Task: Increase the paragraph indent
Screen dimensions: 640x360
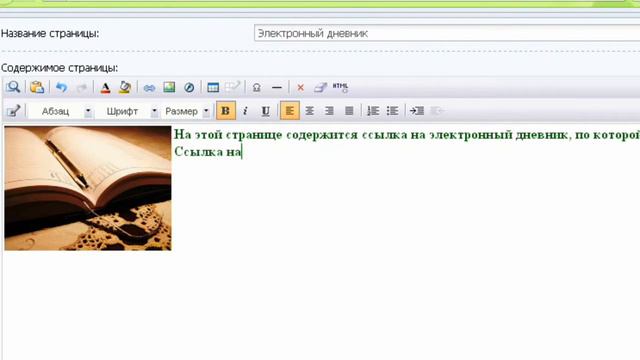Action: tap(417, 111)
